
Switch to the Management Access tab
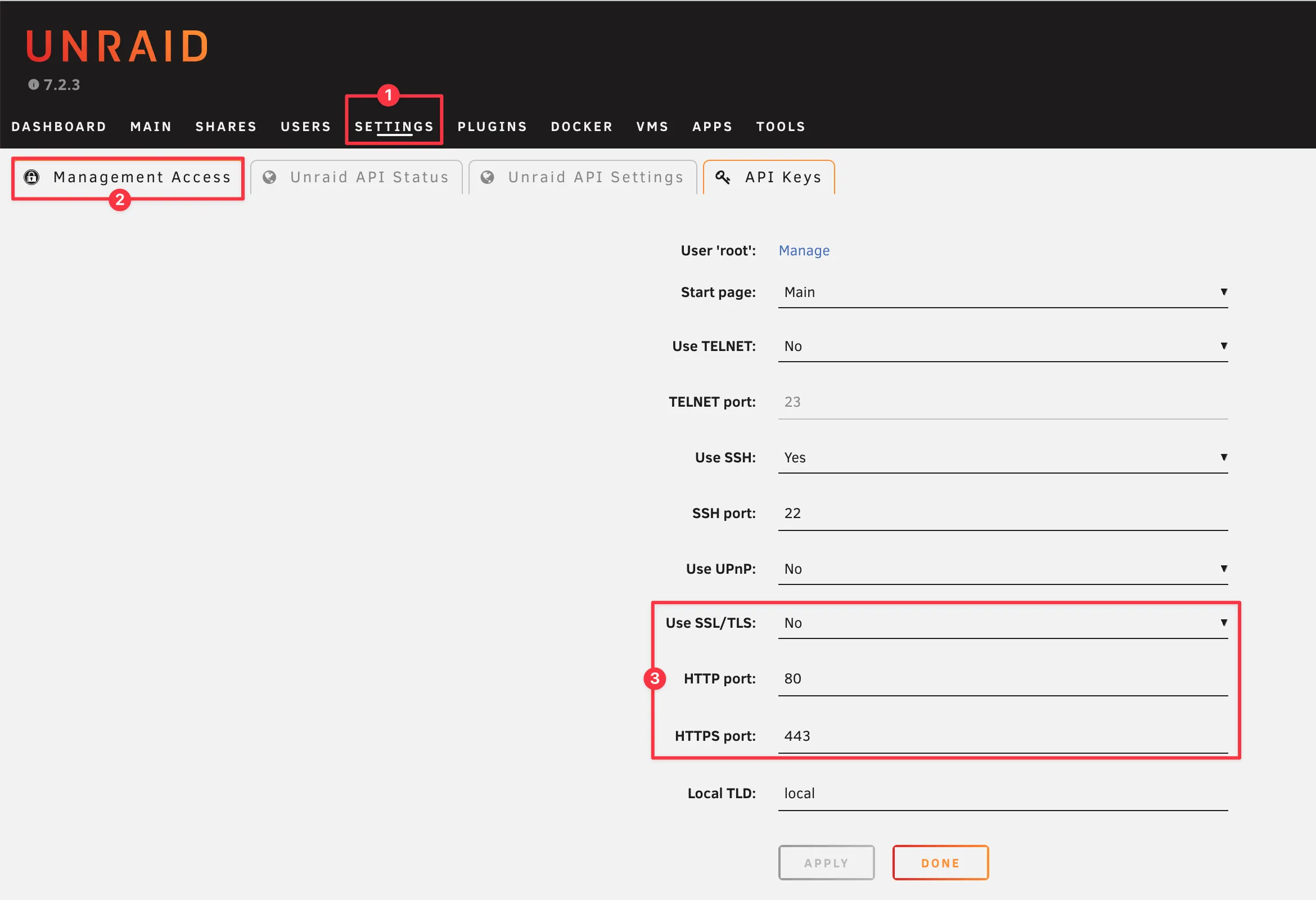128,178
